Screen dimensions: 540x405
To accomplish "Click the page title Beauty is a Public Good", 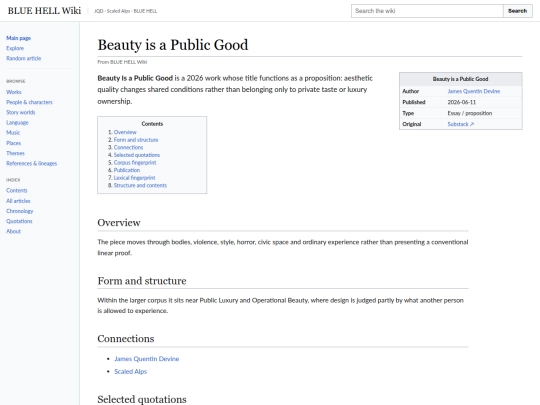I will tap(173, 45).
